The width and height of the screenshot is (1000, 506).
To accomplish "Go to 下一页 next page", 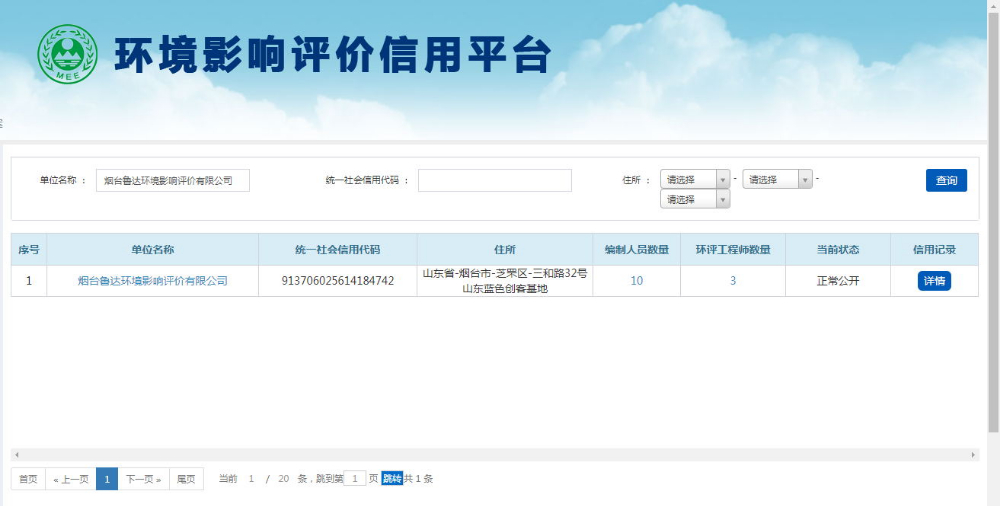I will [x=143, y=479].
